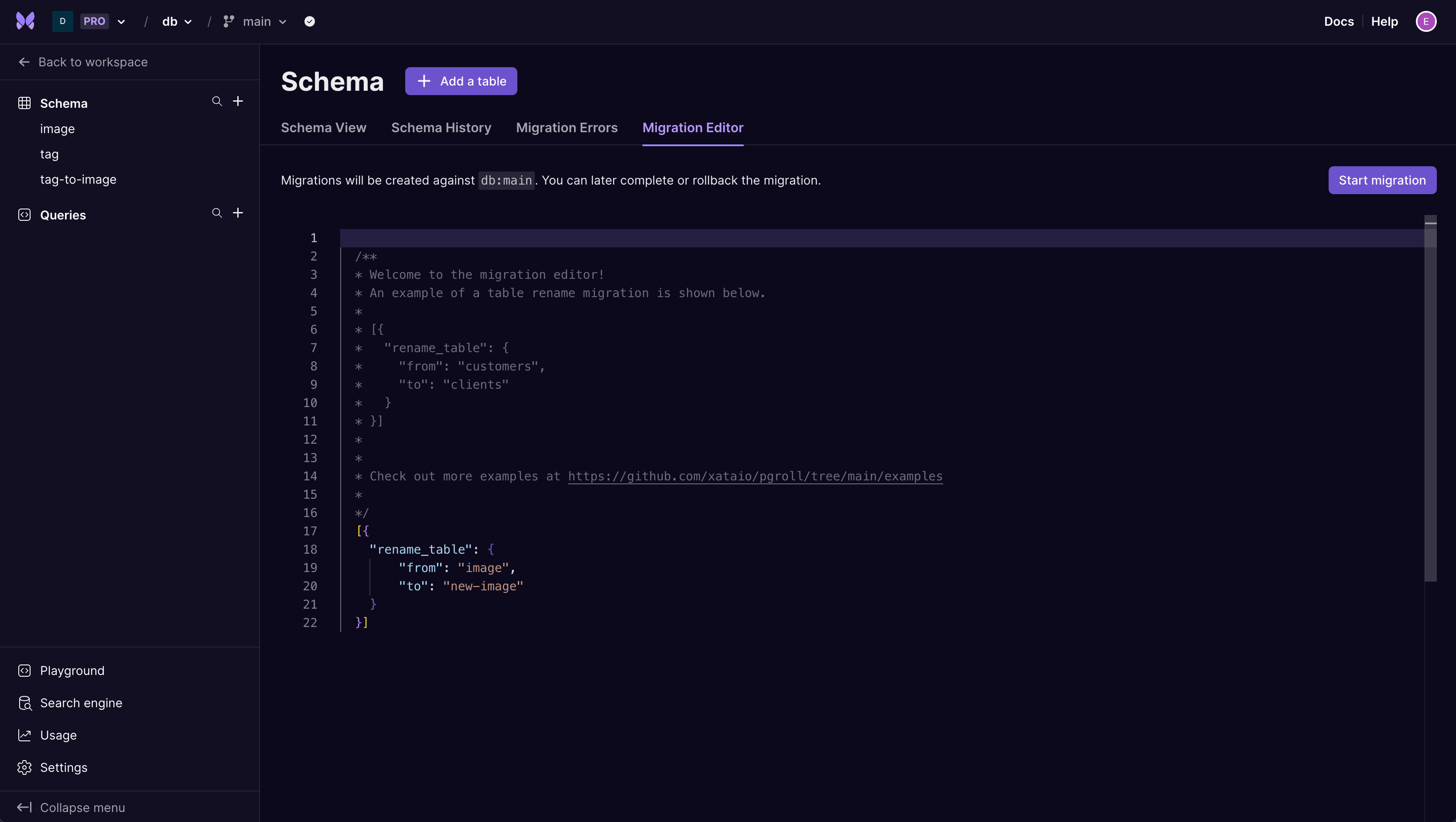Click the Add a table button
The image size is (1456, 822).
click(x=461, y=82)
